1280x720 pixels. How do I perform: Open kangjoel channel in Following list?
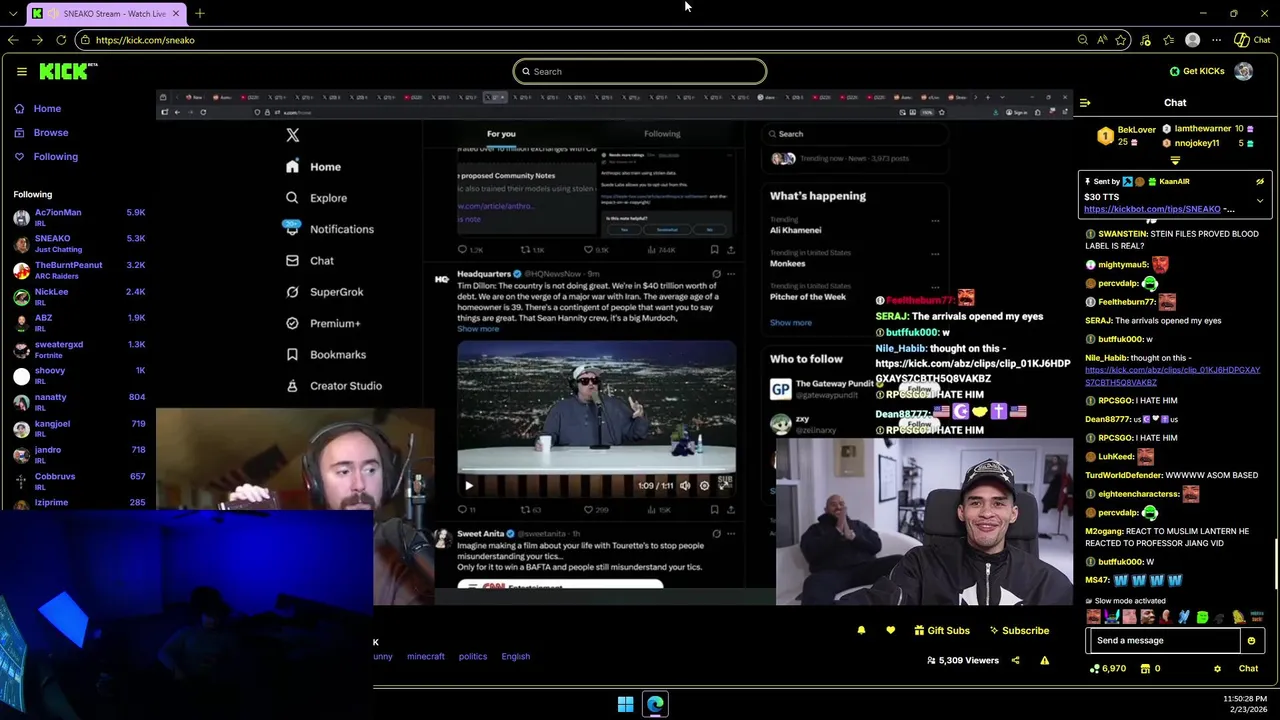point(79,428)
